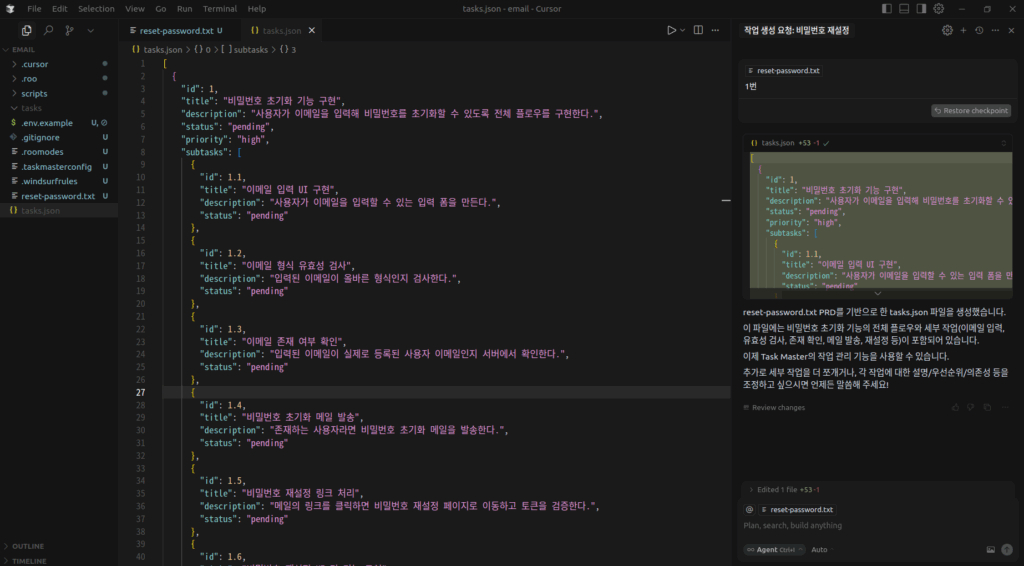Screen dimensions: 1024x566
Task: Open the Source Control view icon
Action: (69, 31)
